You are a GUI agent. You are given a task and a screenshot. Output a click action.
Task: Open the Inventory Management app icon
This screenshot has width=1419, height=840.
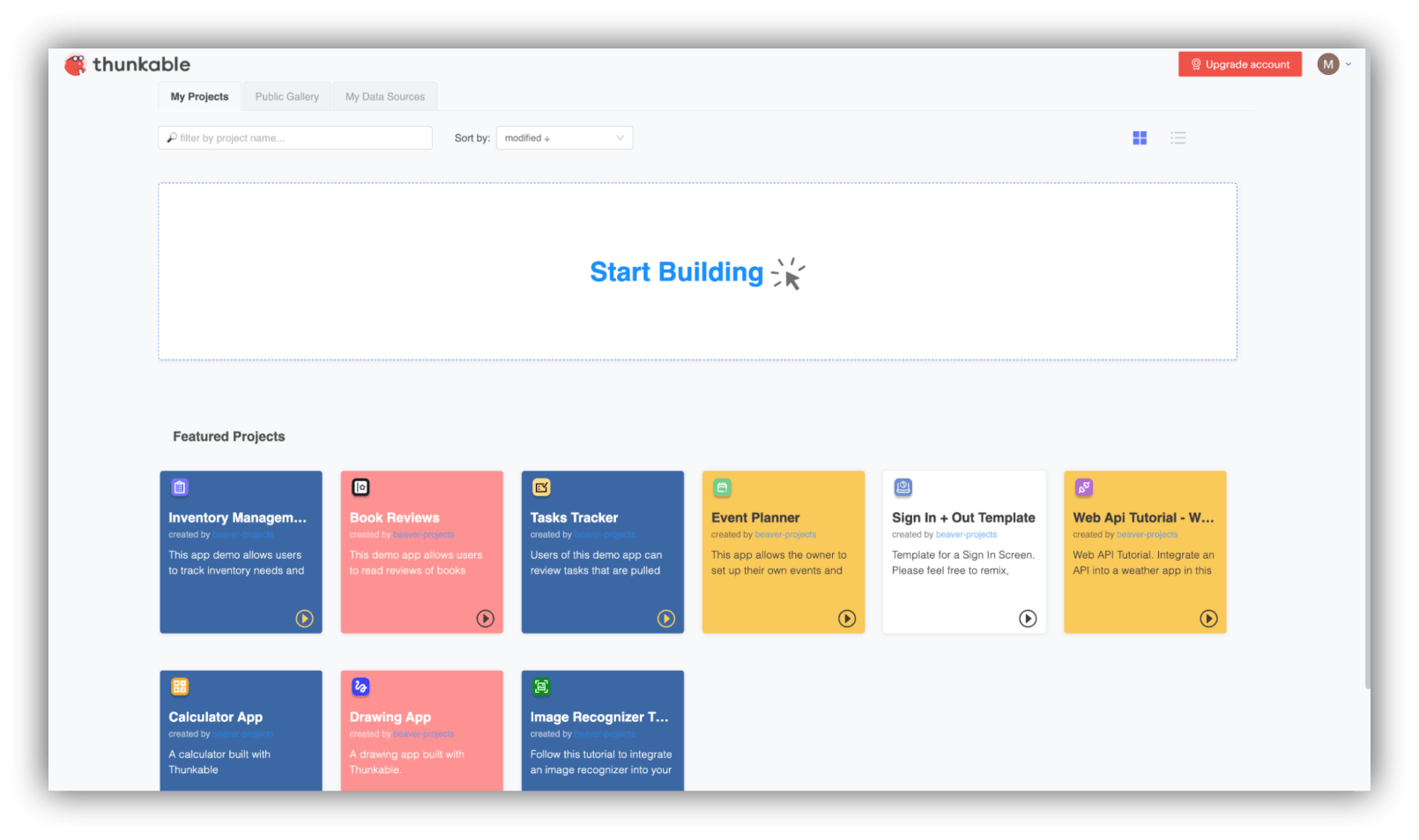pos(180,487)
